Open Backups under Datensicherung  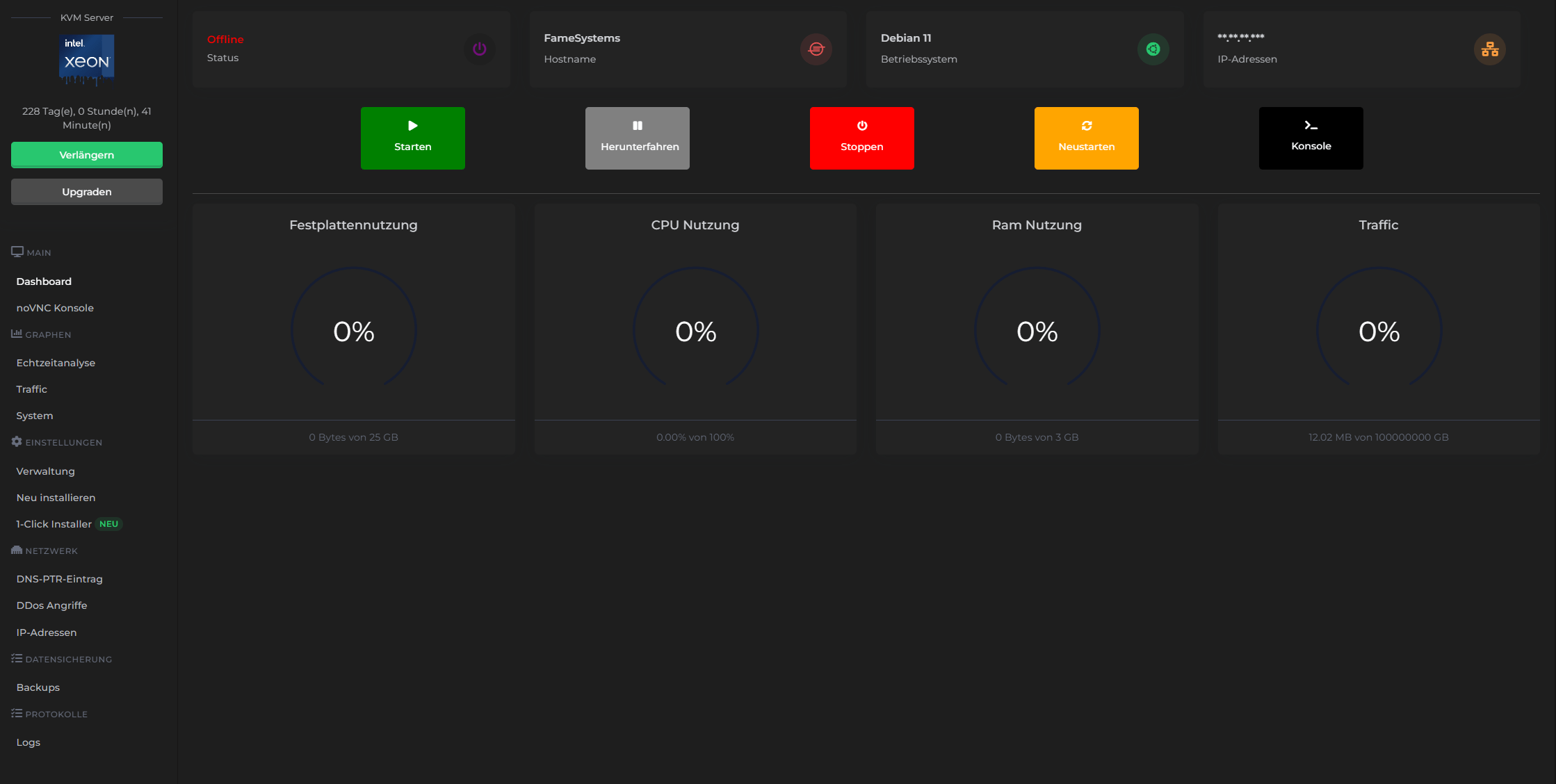[38, 687]
